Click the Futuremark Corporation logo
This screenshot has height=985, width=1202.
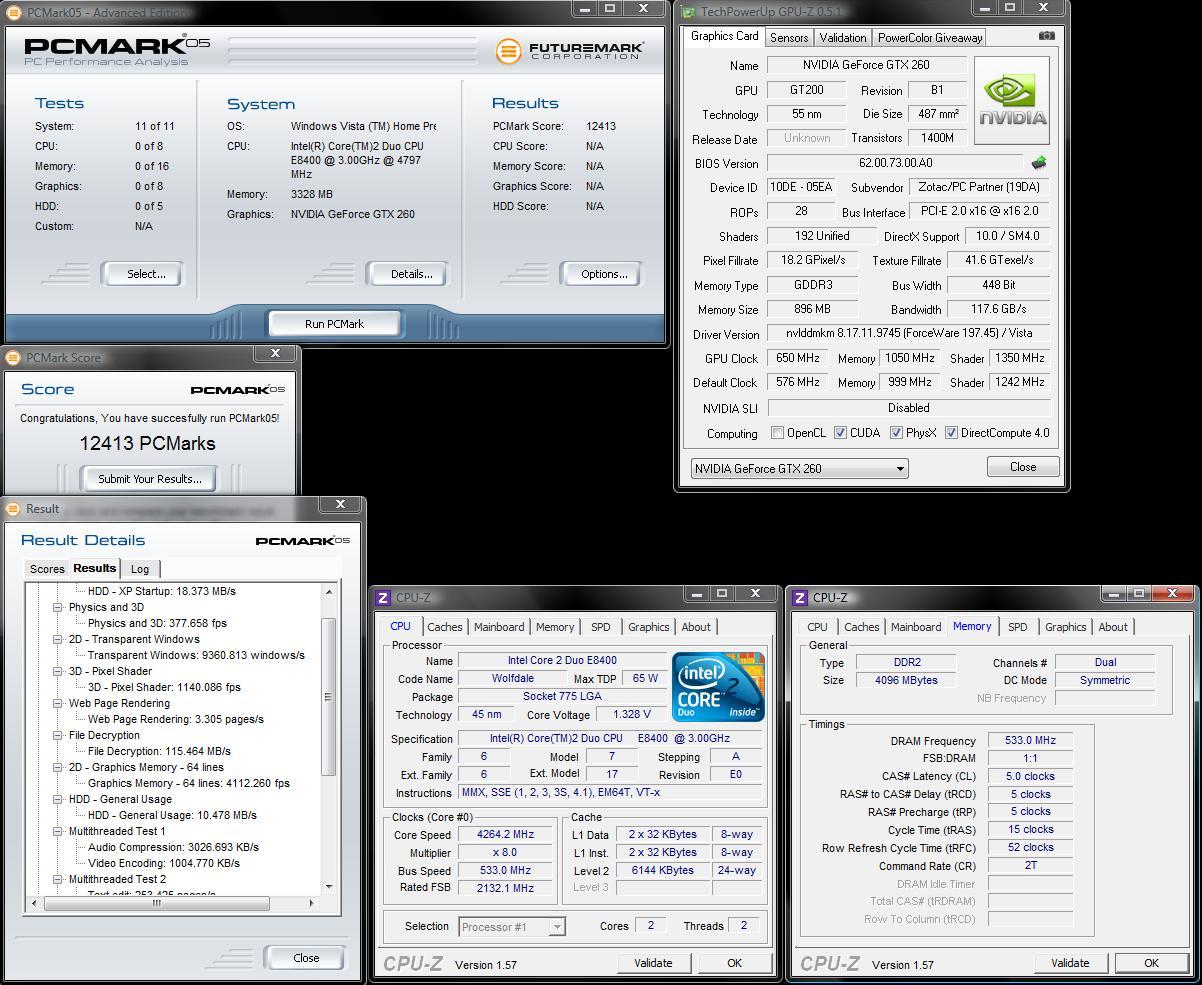(569, 50)
